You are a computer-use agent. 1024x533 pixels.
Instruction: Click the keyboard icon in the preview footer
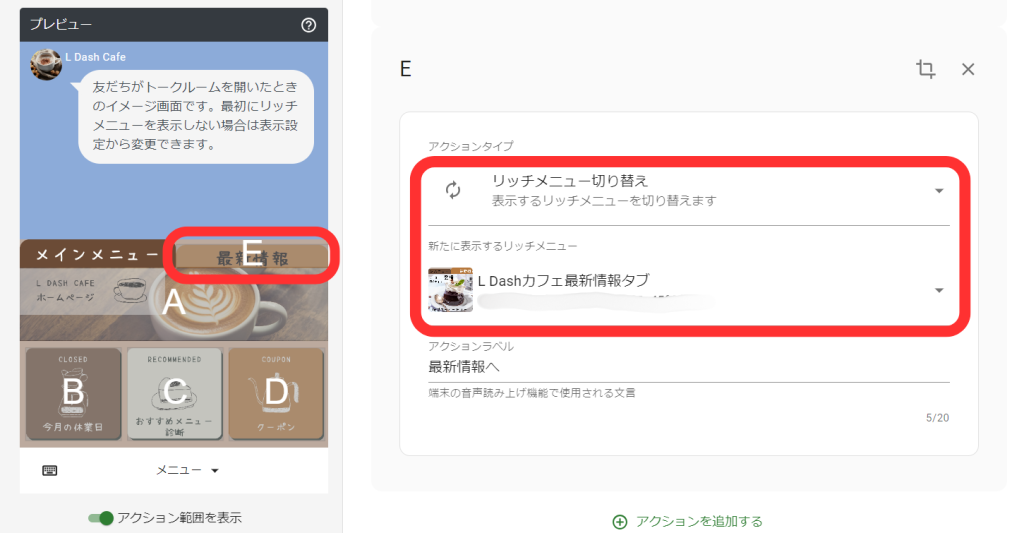click(x=50, y=470)
